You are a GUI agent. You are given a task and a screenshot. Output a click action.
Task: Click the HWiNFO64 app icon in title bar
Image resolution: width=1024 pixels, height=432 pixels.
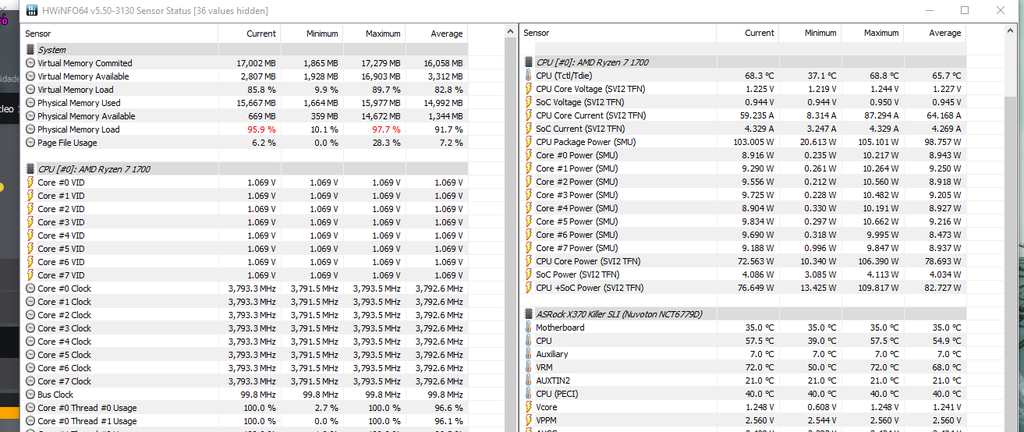31,10
